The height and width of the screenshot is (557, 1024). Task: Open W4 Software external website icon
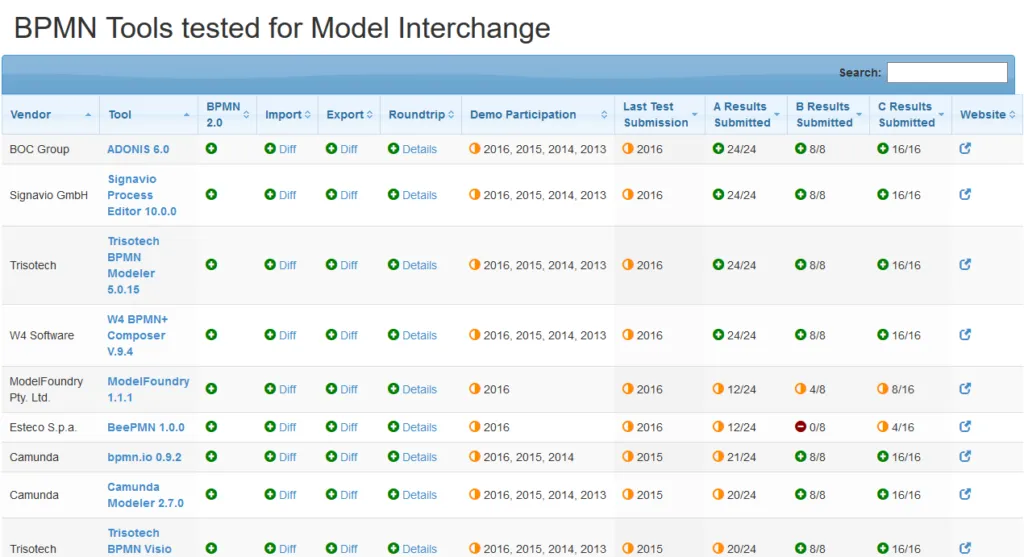965,335
